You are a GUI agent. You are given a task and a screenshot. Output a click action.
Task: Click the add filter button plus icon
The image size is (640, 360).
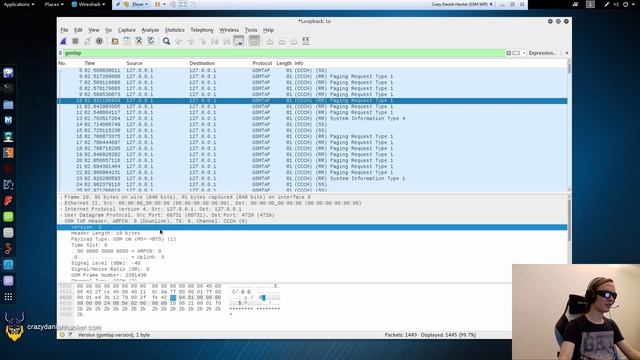[567, 53]
